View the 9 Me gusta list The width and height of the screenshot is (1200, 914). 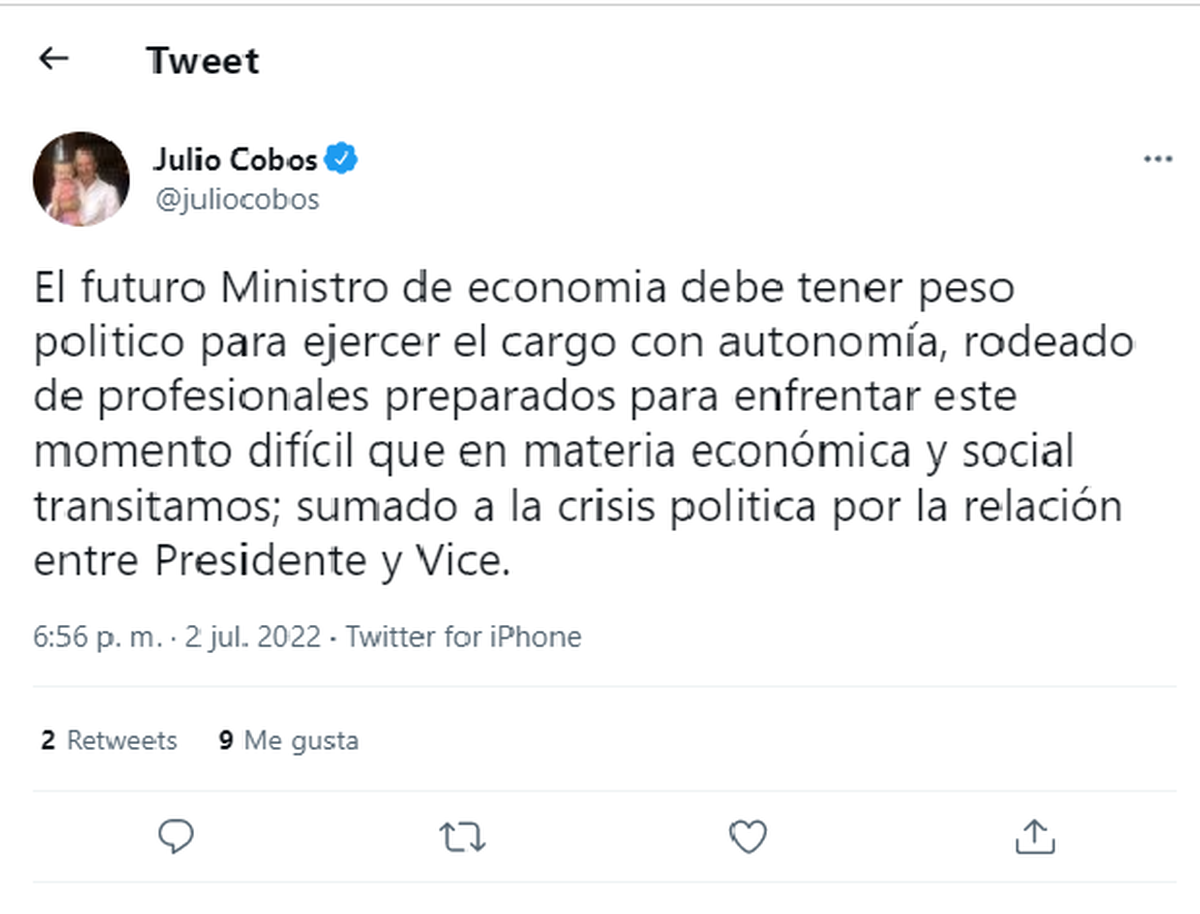tap(288, 741)
